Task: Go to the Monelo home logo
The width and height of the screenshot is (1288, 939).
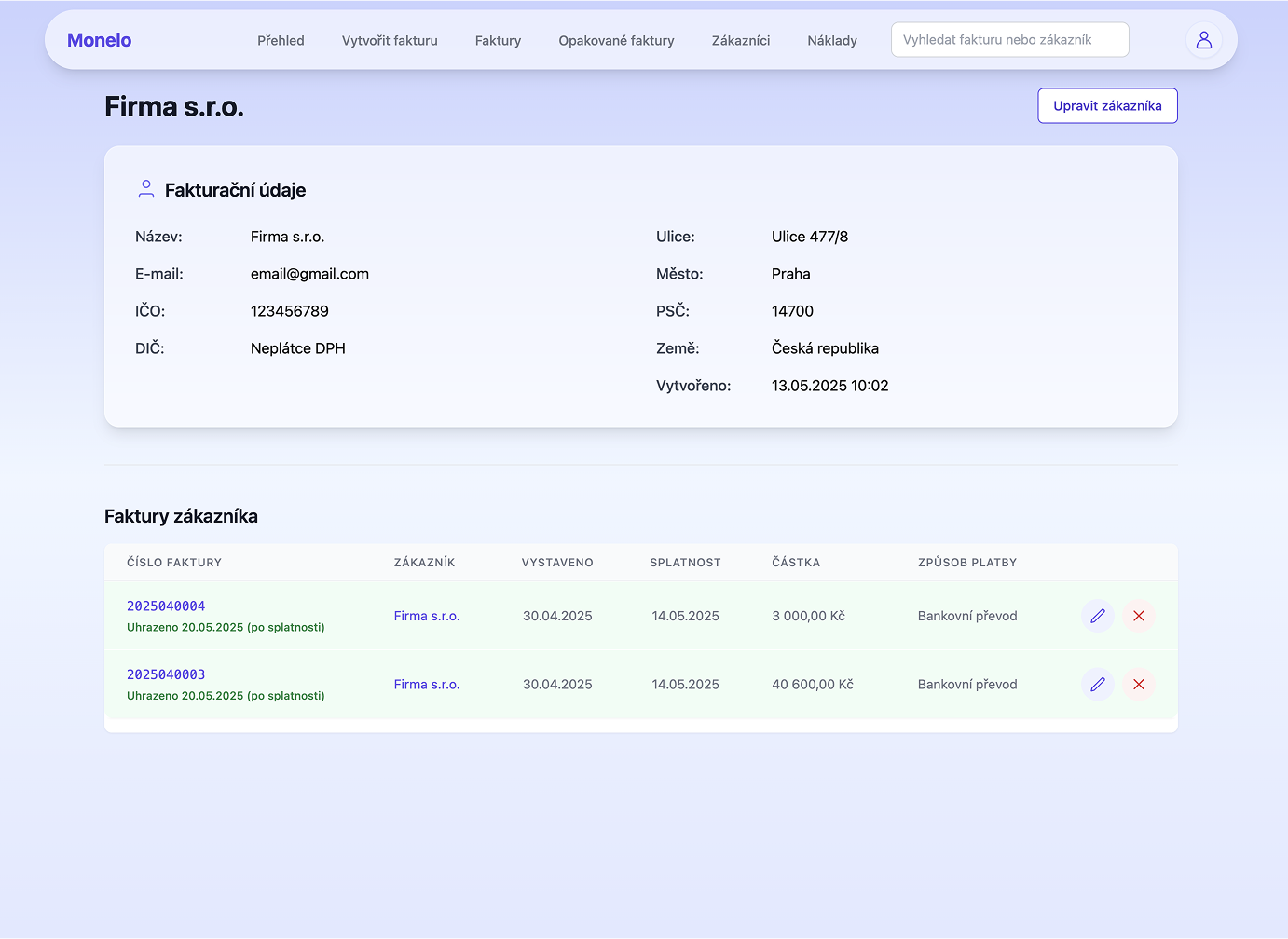Action: coord(99,40)
